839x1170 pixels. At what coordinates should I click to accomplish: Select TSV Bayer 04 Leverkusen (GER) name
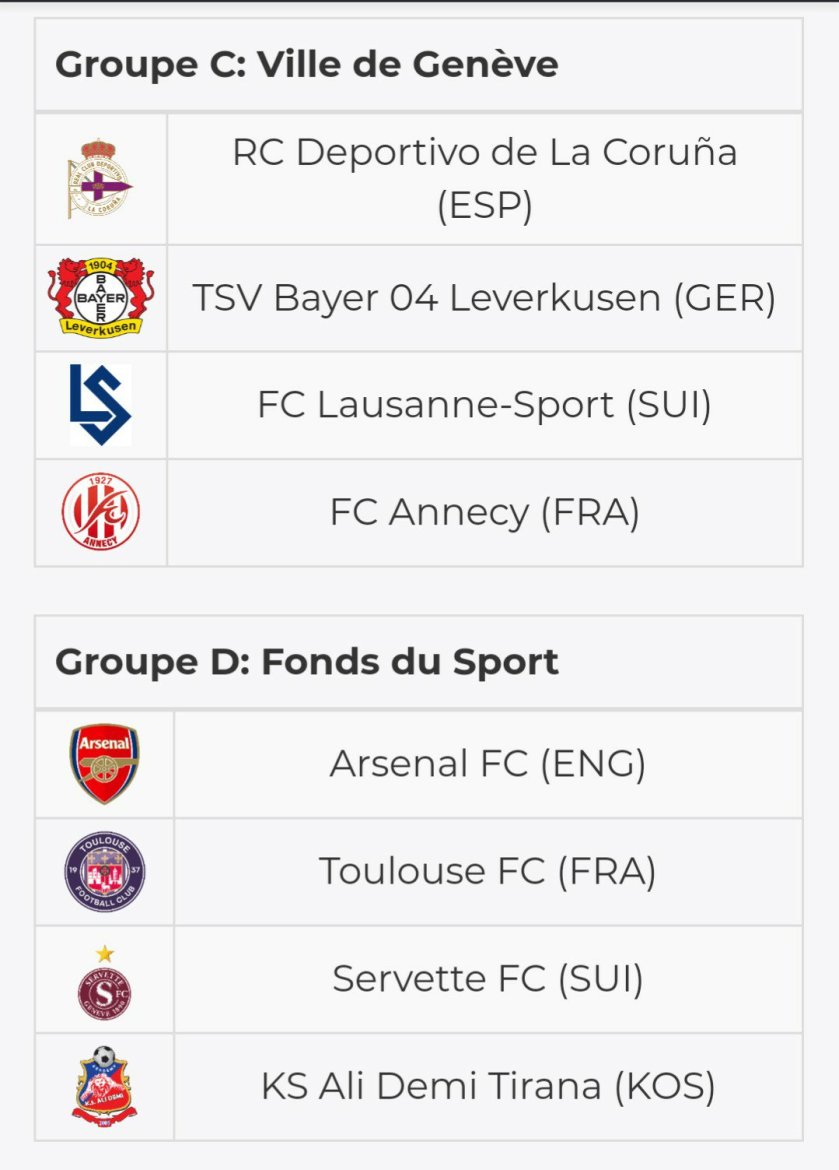click(484, 298)
